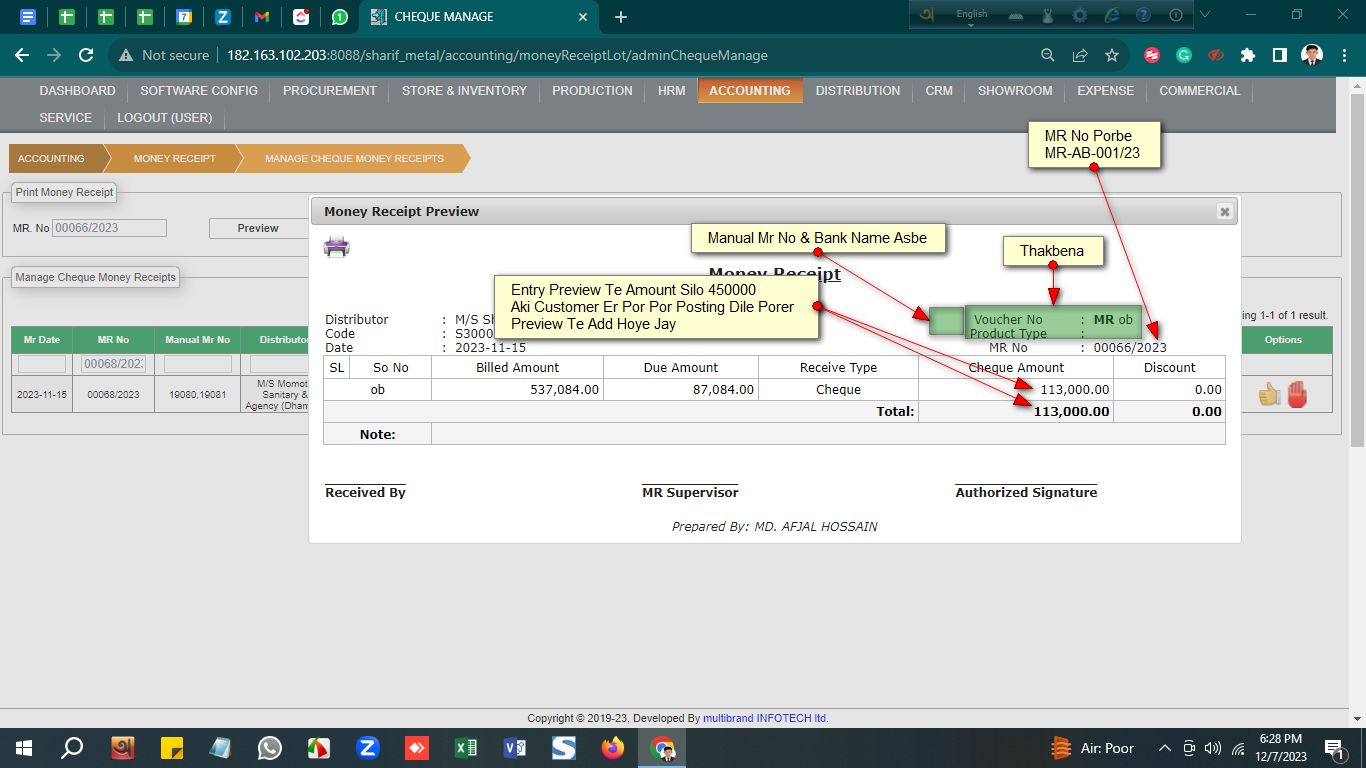Click MANAGE CHEQUE MONEY RECEIPTS breadcrumb
The image size is (1366, 768).
pos(354,158)
